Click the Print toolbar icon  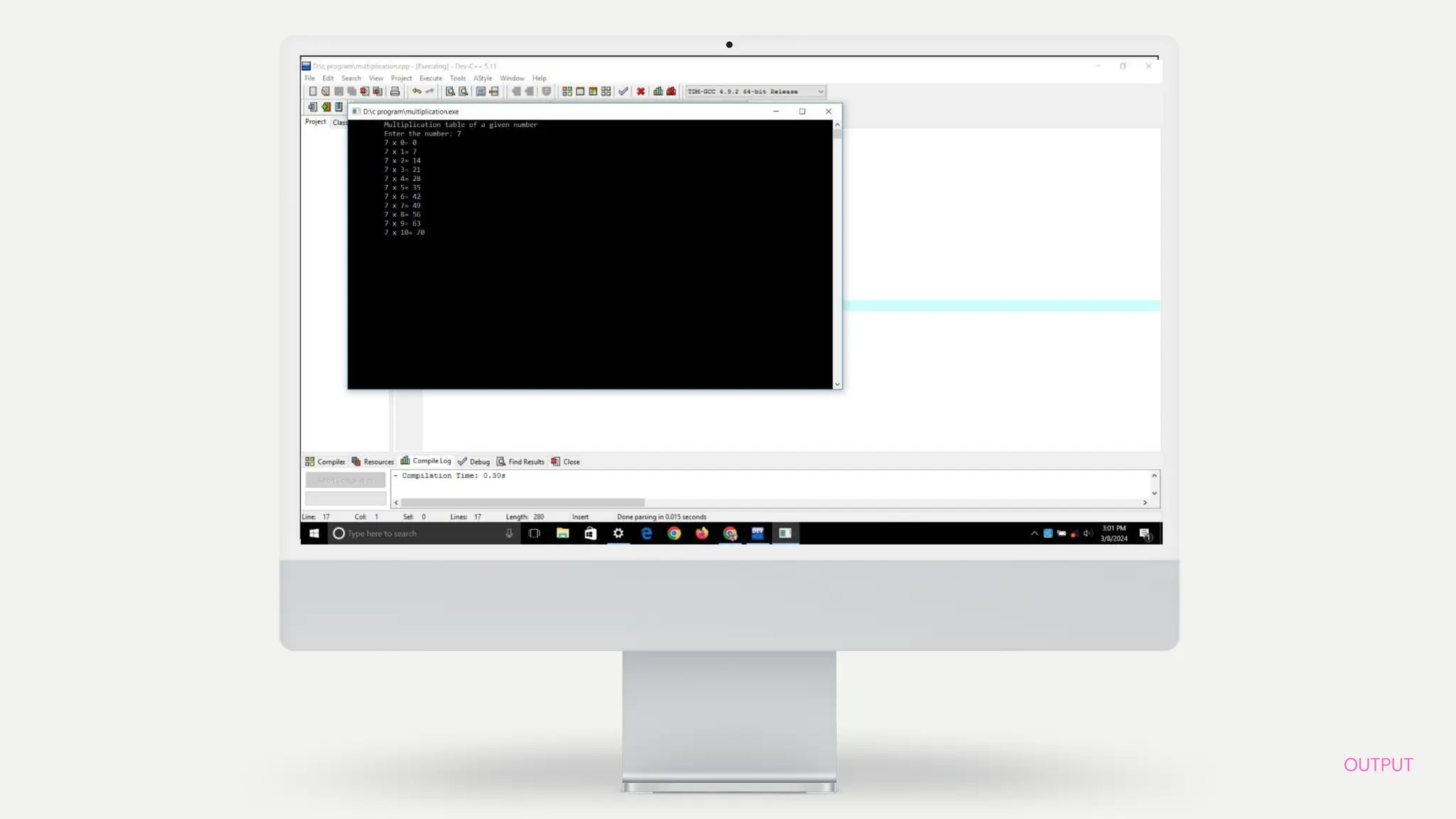click(x=395, y=92)
